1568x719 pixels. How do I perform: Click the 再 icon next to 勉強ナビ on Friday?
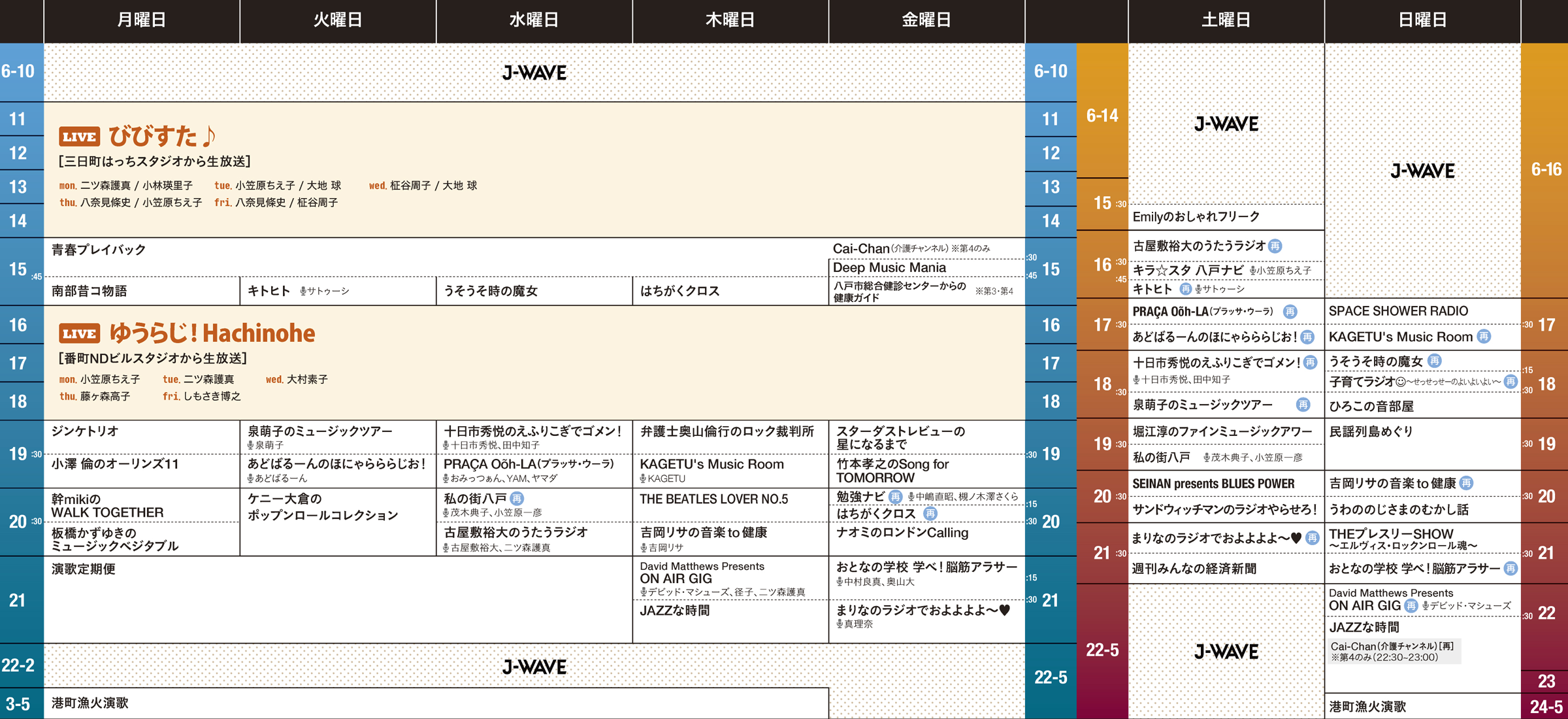tap(895, 497)
